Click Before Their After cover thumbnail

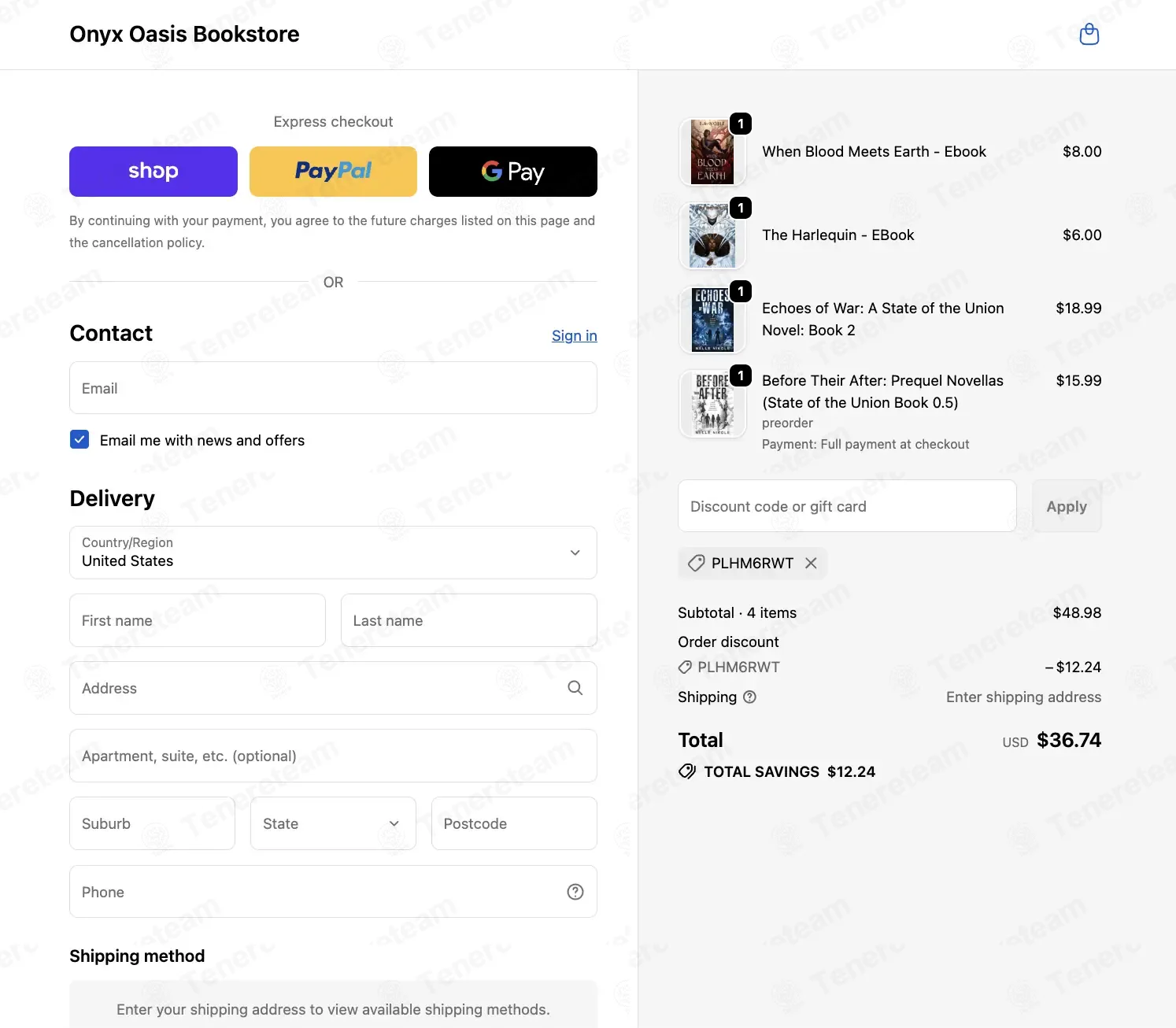click(x=712, y=404)
